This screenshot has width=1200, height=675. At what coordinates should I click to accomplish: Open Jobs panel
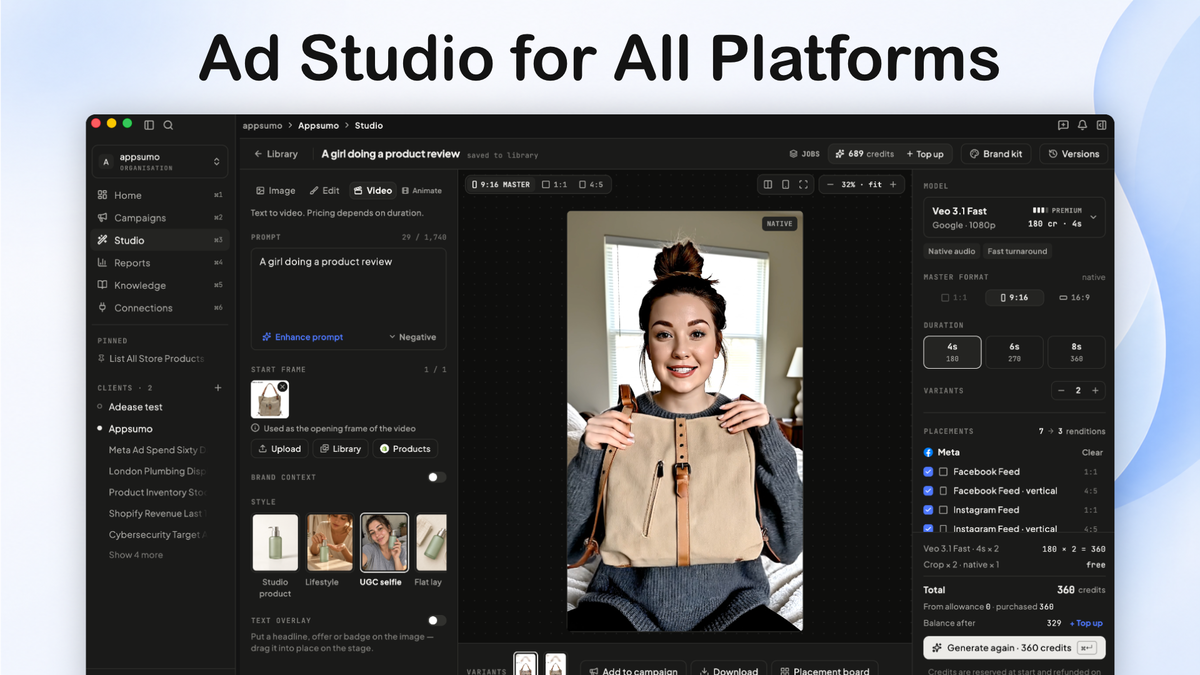(804, 154)
